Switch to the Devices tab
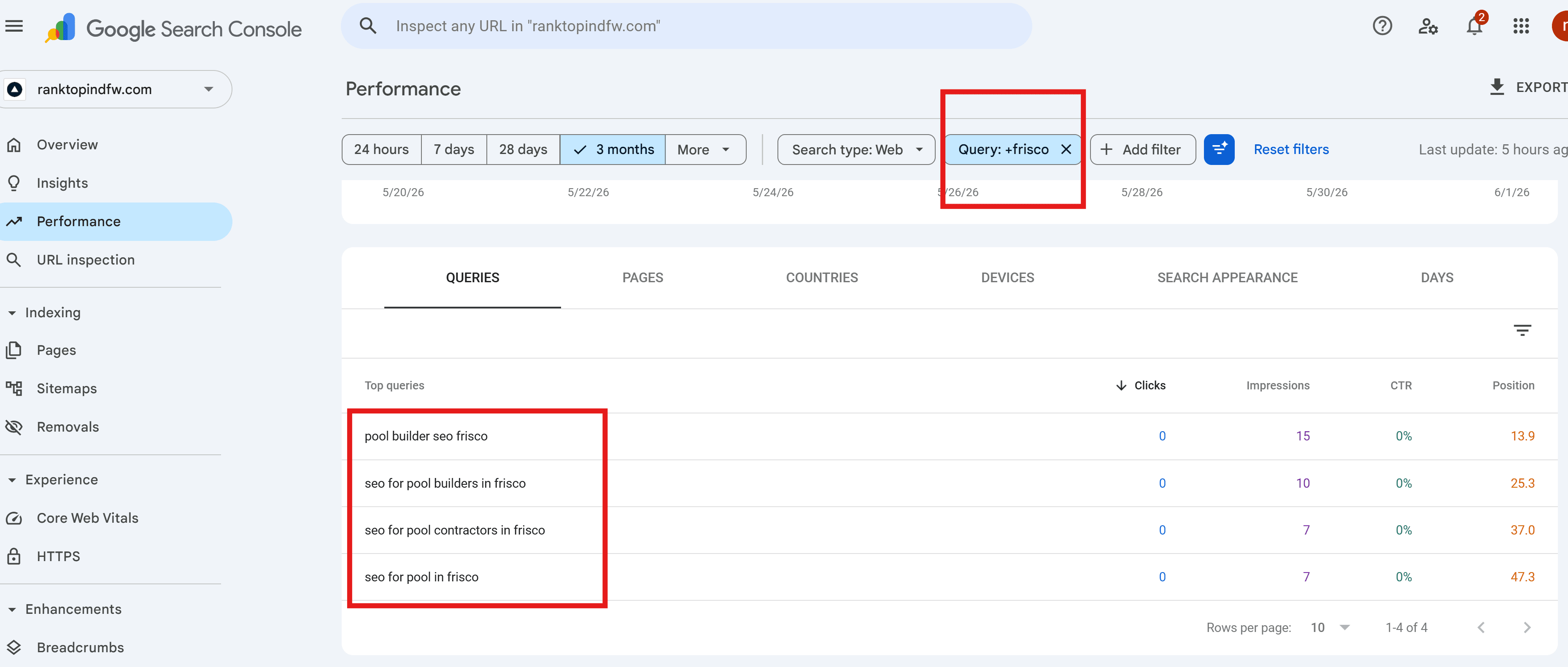1568x667 pixels. point(1007,278)
